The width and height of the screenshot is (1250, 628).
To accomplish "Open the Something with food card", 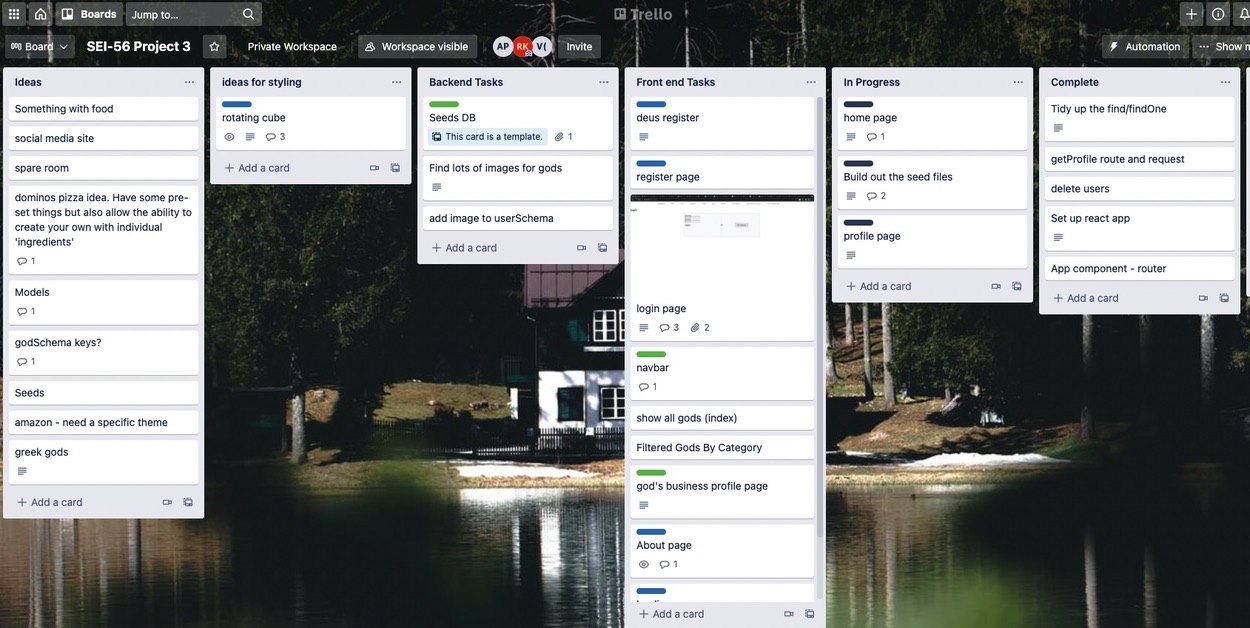I will (104, 109).
